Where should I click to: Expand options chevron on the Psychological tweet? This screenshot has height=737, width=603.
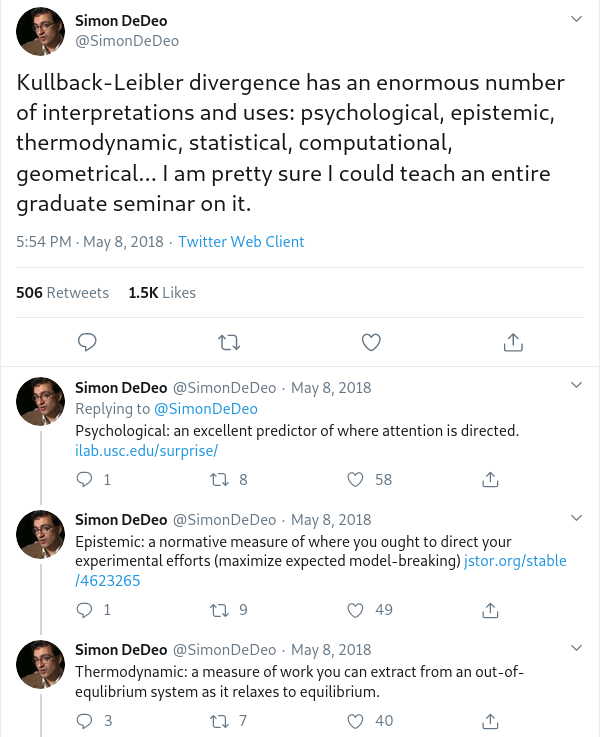[576, 386]
